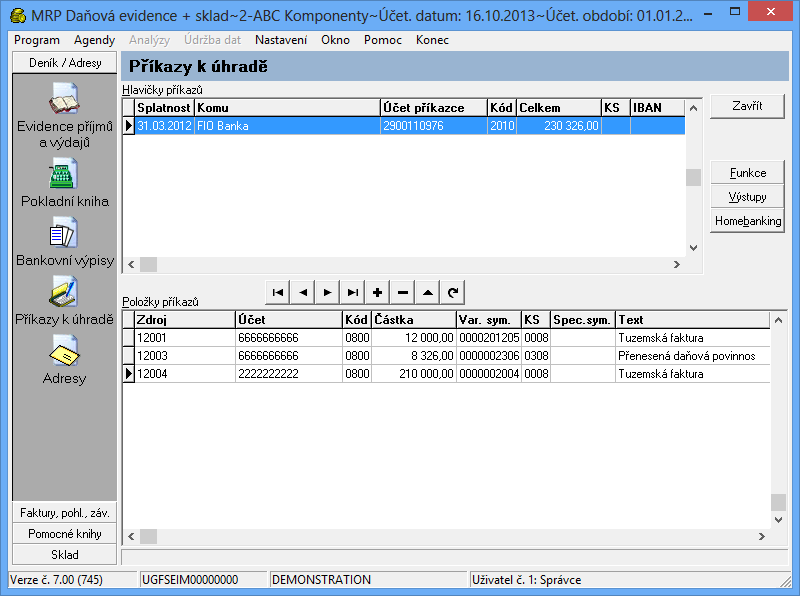
Task: Open the Nastavení menu
Action: coord(281,40)
